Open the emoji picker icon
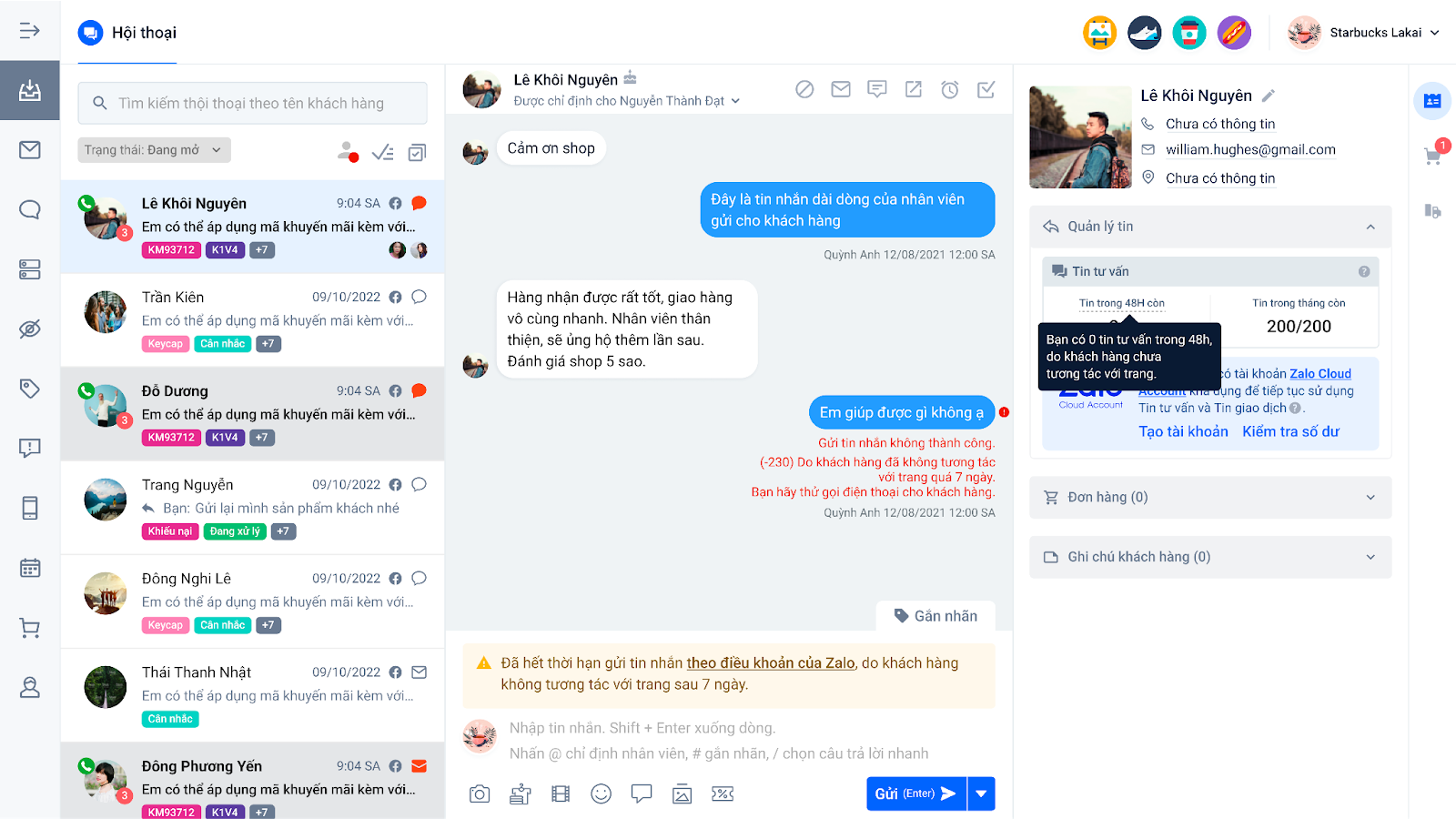1456x819 pixels. (x=601, y=794)
